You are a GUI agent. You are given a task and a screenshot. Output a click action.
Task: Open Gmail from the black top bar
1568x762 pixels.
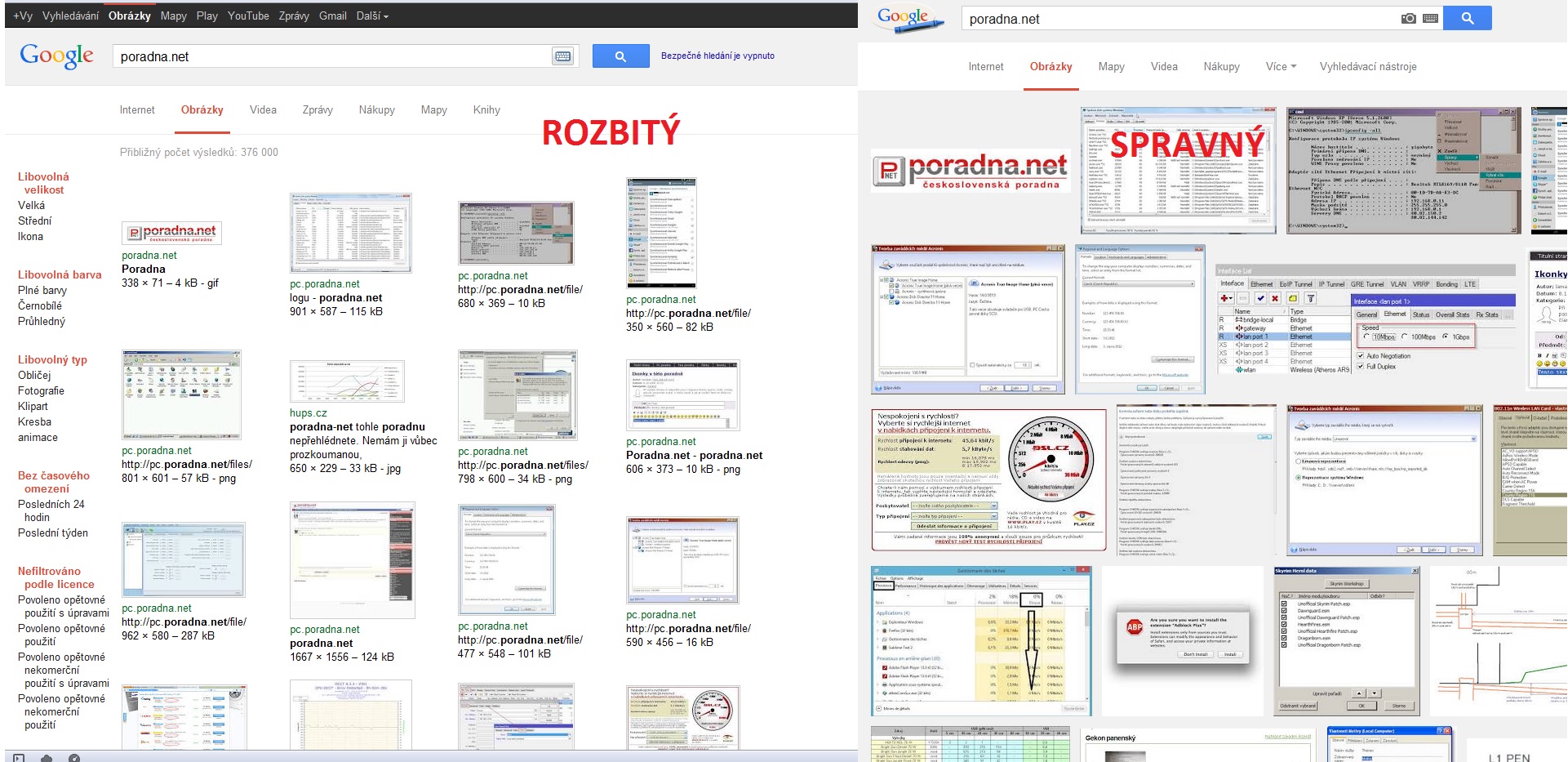click(x=333, y=16)
